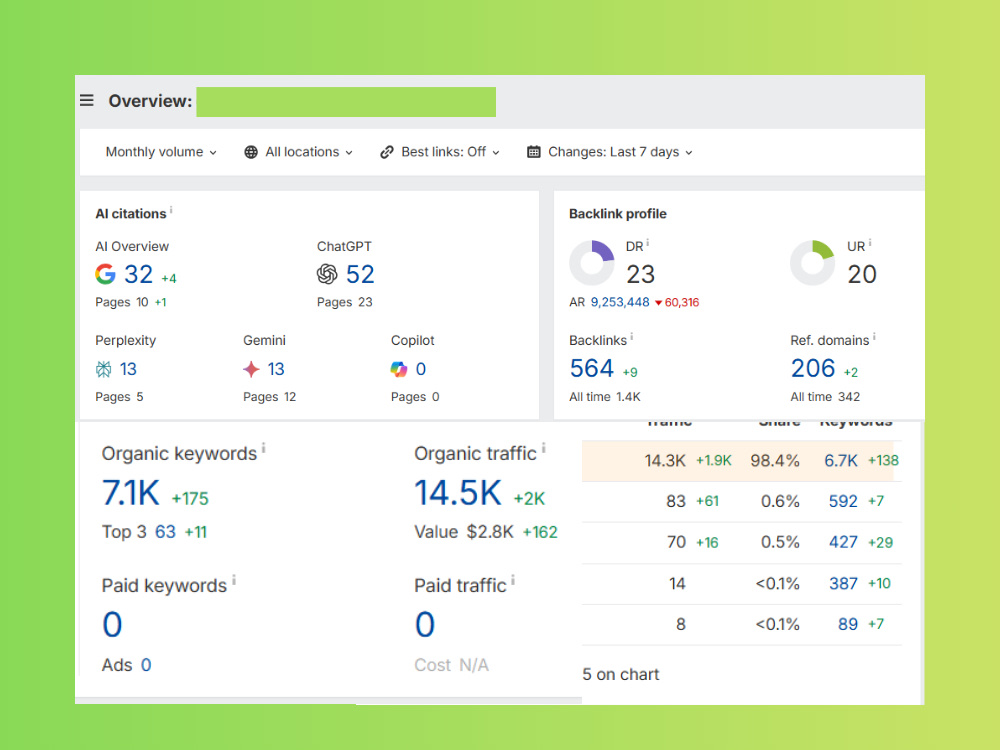
Task: Click the Pages 10 text under AI Overview
Action: (122, 302)
